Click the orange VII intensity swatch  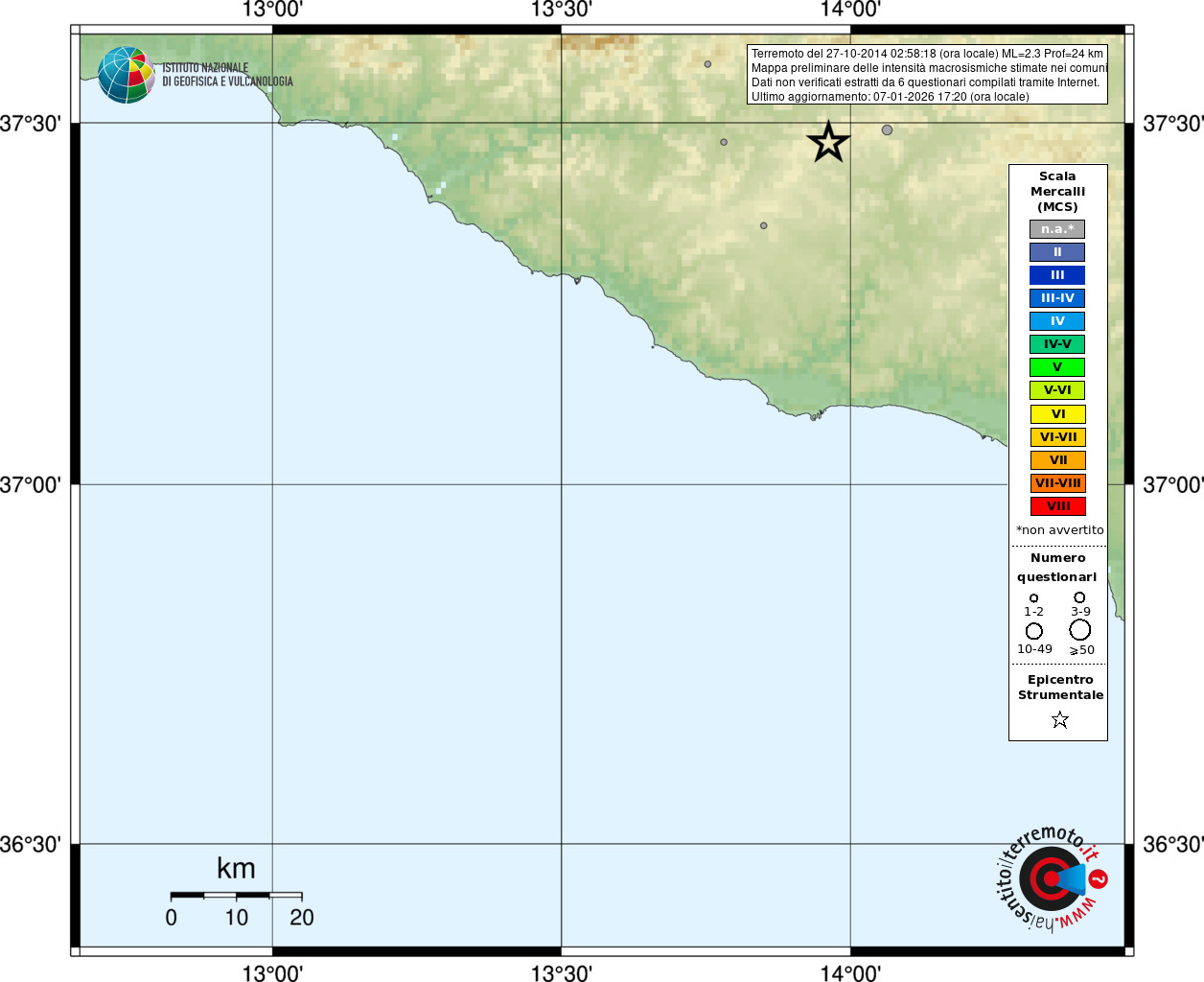(1057, 460)
